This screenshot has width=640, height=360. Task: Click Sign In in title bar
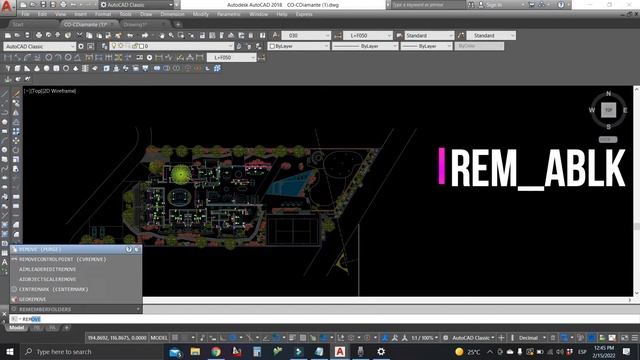tap(494, 5)
